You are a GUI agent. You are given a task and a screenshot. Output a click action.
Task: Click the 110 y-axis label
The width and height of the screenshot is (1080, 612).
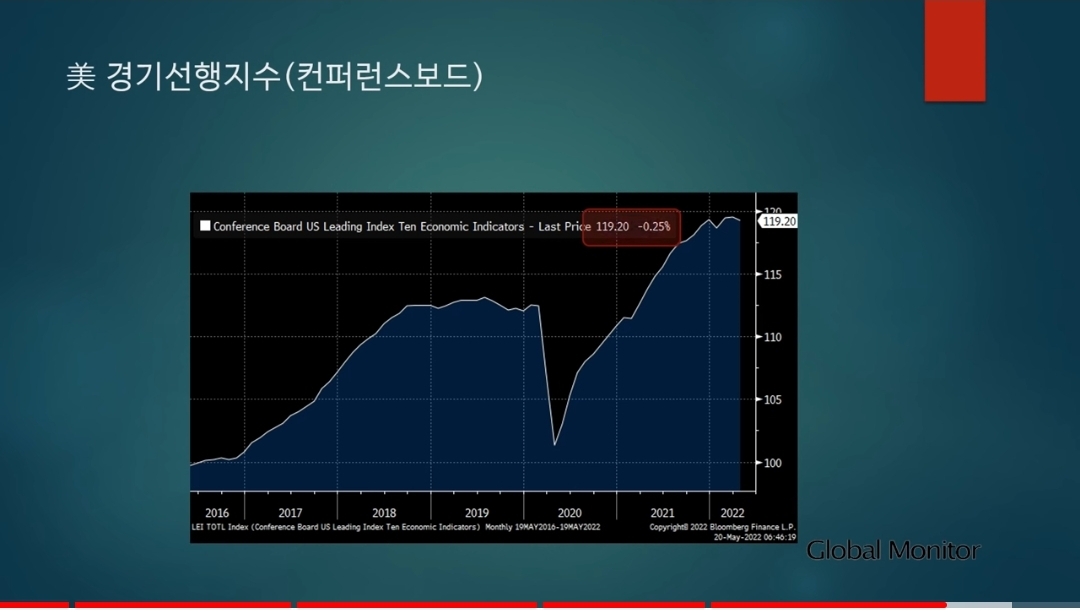tap(773, 337)
